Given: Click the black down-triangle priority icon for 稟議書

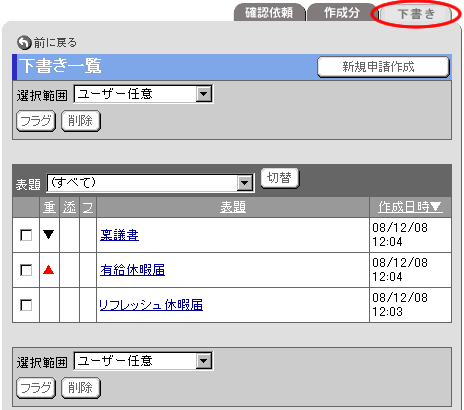Looking at the screenshot, I should [x=49, y=235].
